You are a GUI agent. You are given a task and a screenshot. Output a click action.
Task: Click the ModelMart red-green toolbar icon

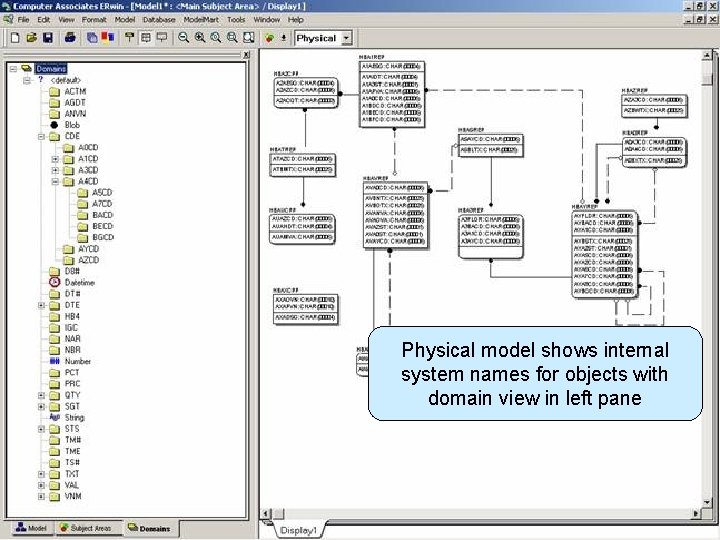coord(270,38)
